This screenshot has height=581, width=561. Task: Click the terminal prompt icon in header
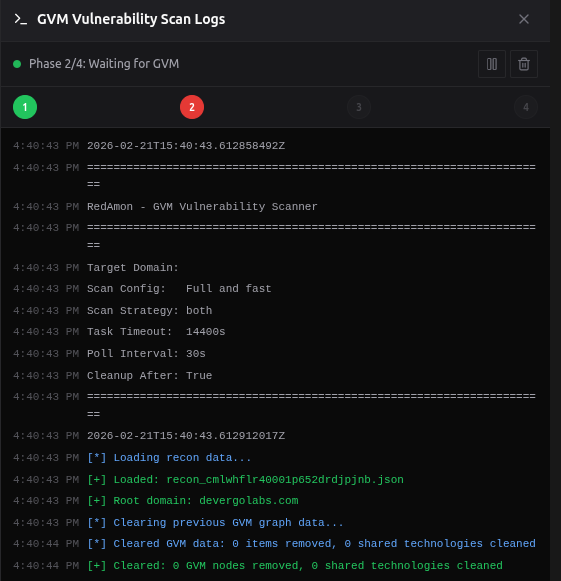pos(20,19)
